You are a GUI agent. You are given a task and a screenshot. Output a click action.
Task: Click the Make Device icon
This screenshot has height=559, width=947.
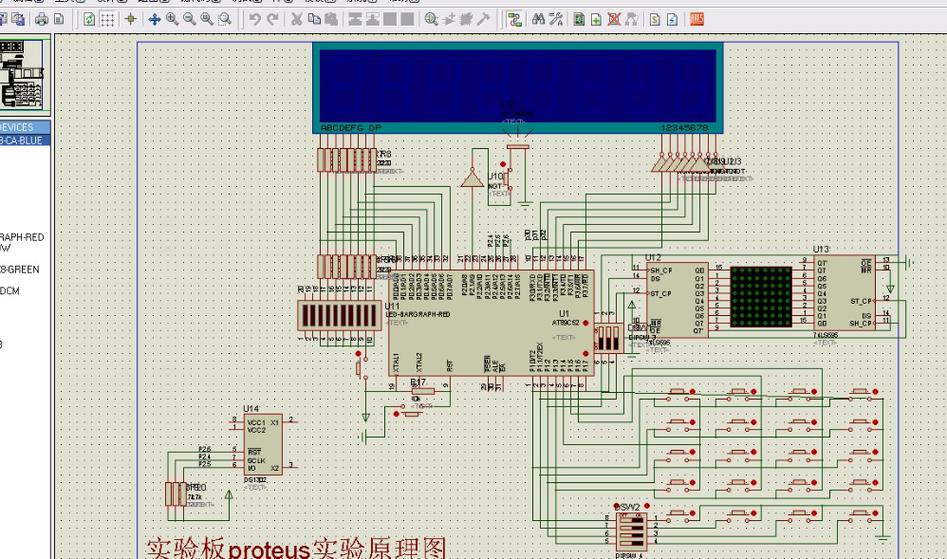pyautogui.click(x=449, y=19)
